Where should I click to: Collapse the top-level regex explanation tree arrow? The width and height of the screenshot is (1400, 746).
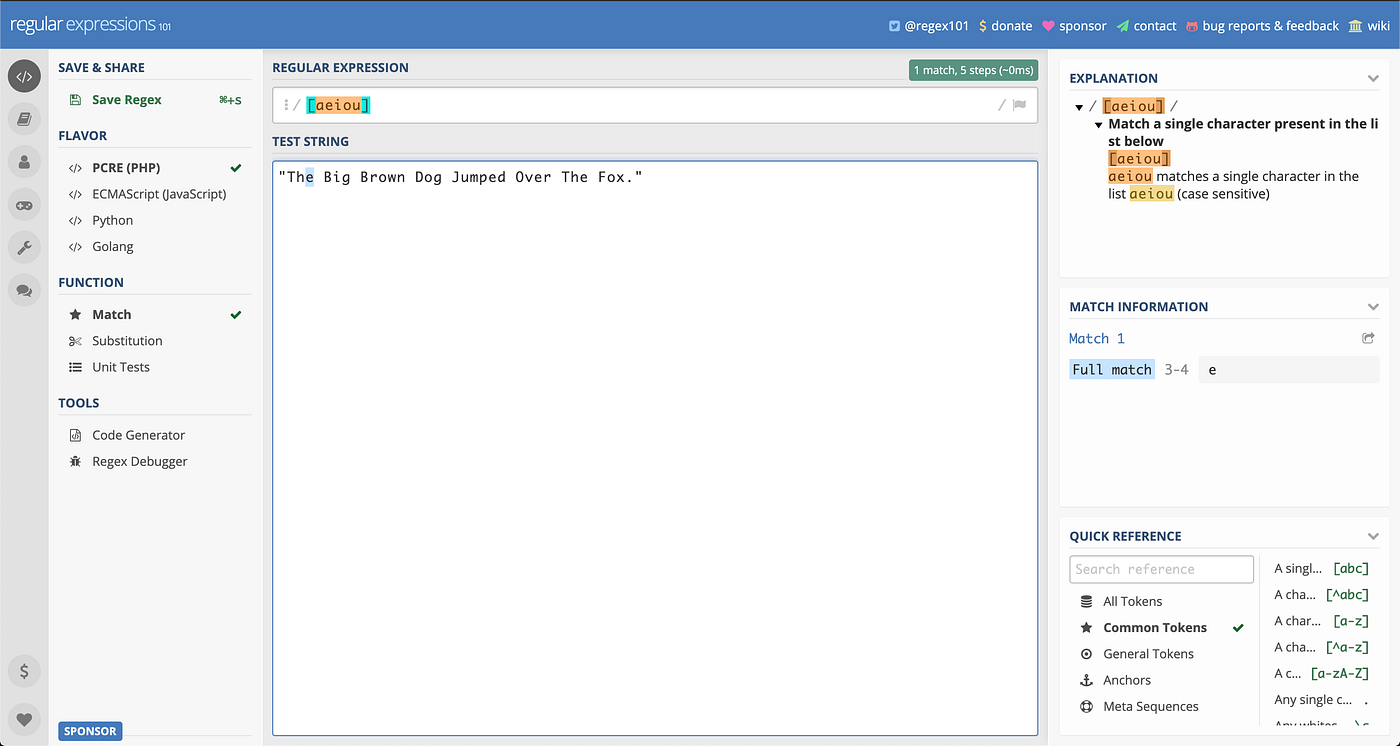pos(1079,107)
